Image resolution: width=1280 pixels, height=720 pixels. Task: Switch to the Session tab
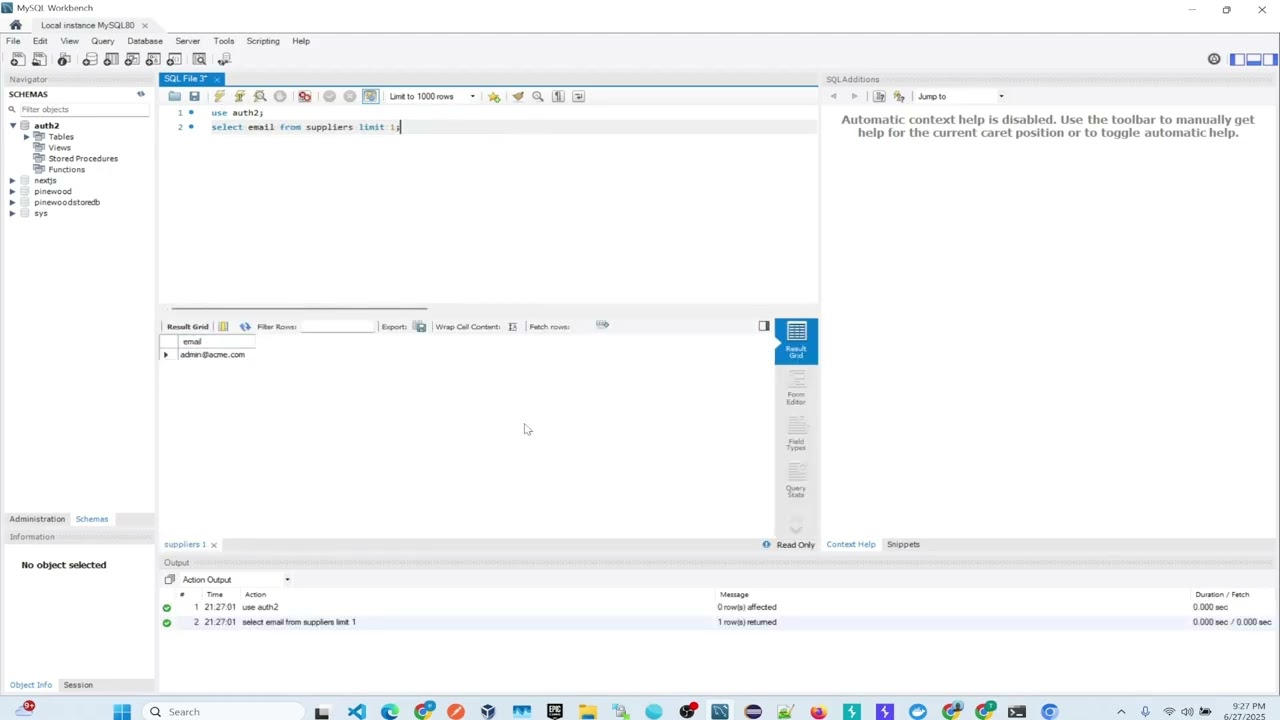tap(78, 686)
